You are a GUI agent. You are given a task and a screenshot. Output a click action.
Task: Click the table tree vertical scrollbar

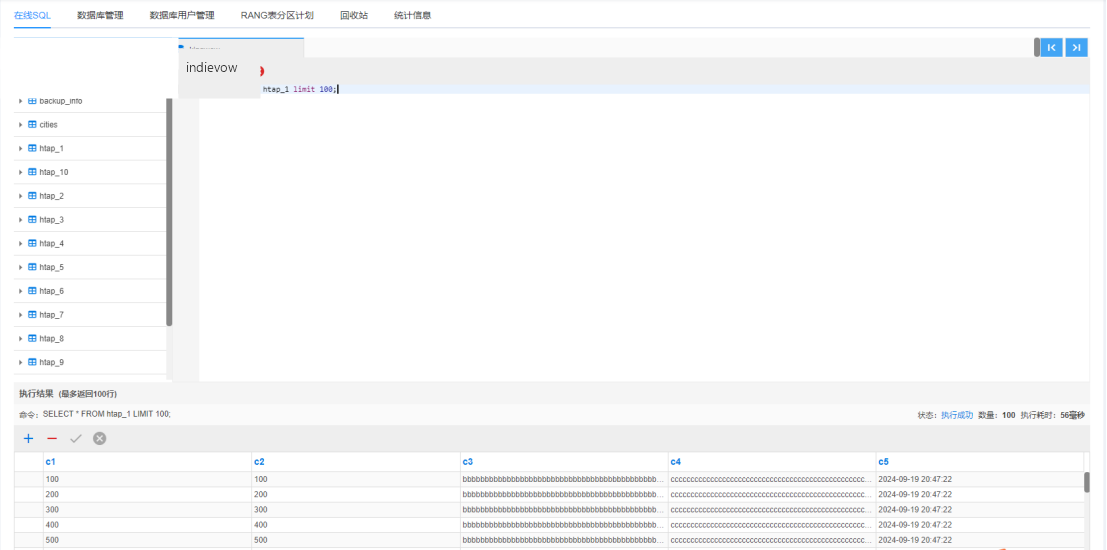pos(169,212)
